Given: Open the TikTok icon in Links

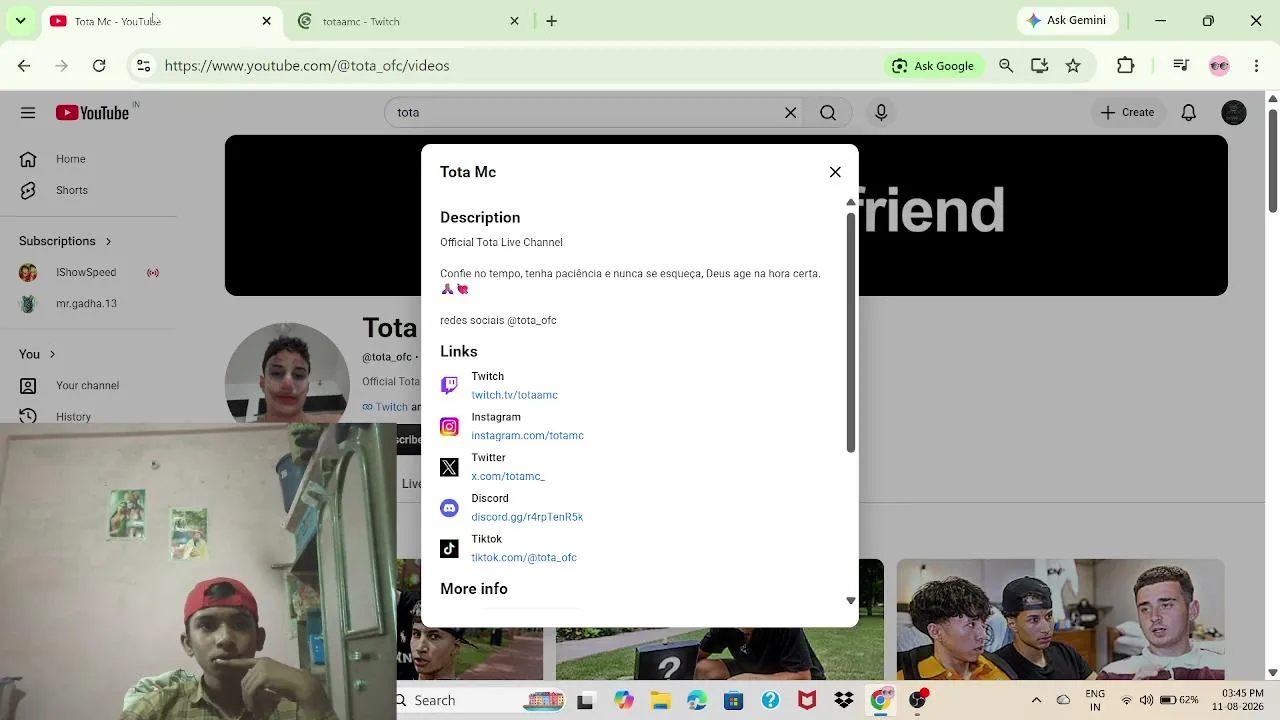Looking at the screenshot, I should tap(449, 549).
